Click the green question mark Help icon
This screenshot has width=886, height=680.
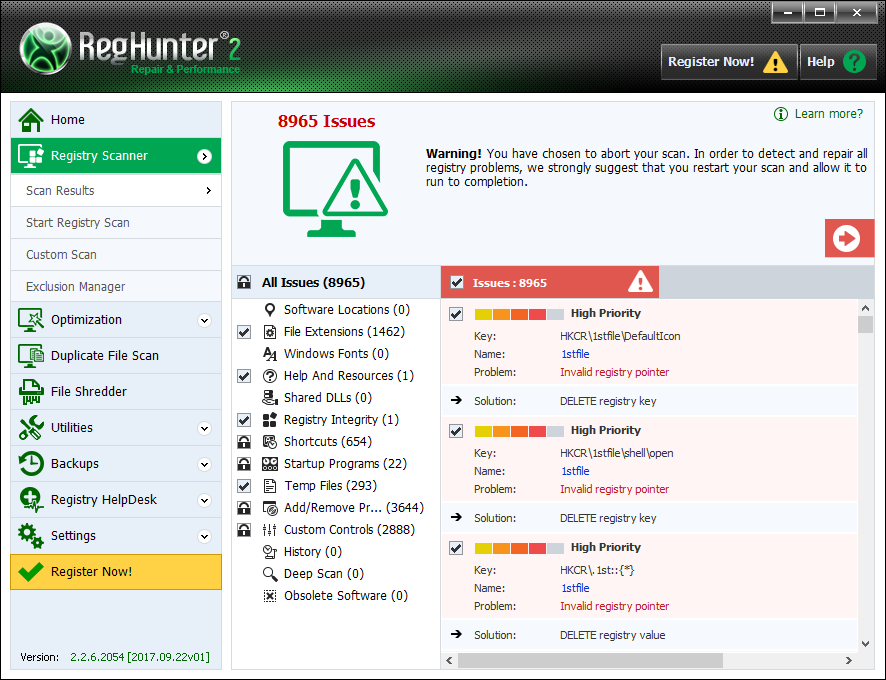[x=854, y=62]
